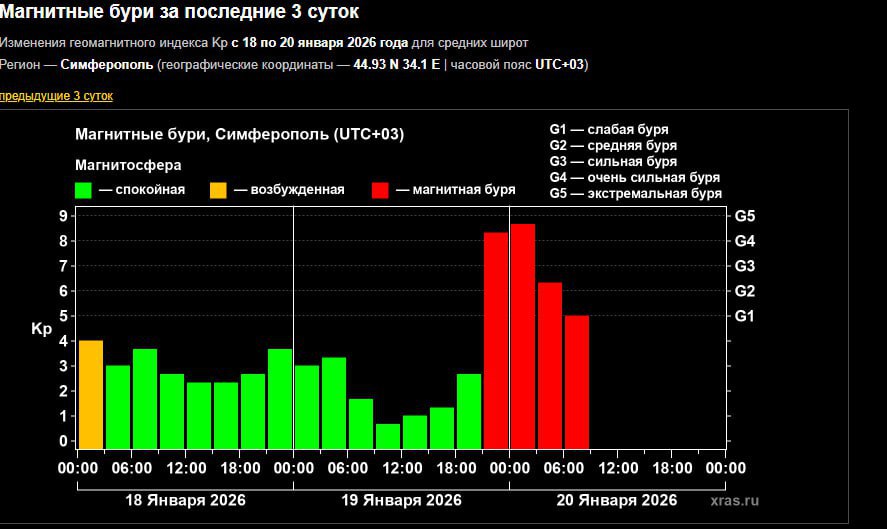Screen dimensions: 887x529
Task: Click the green "спокойная" legend swatch
Action: [x=84, y=190]
